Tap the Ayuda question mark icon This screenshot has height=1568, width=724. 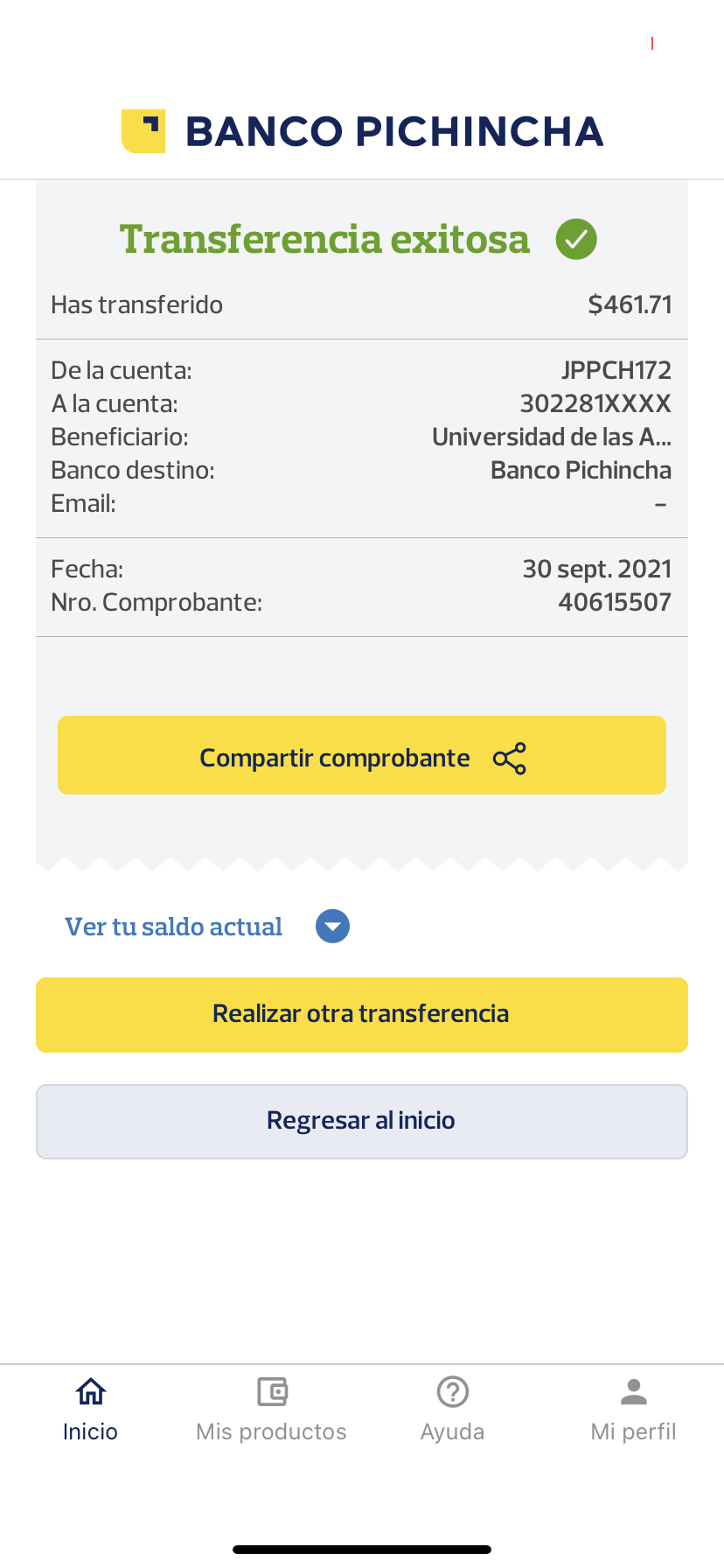tap(453, 1390)
